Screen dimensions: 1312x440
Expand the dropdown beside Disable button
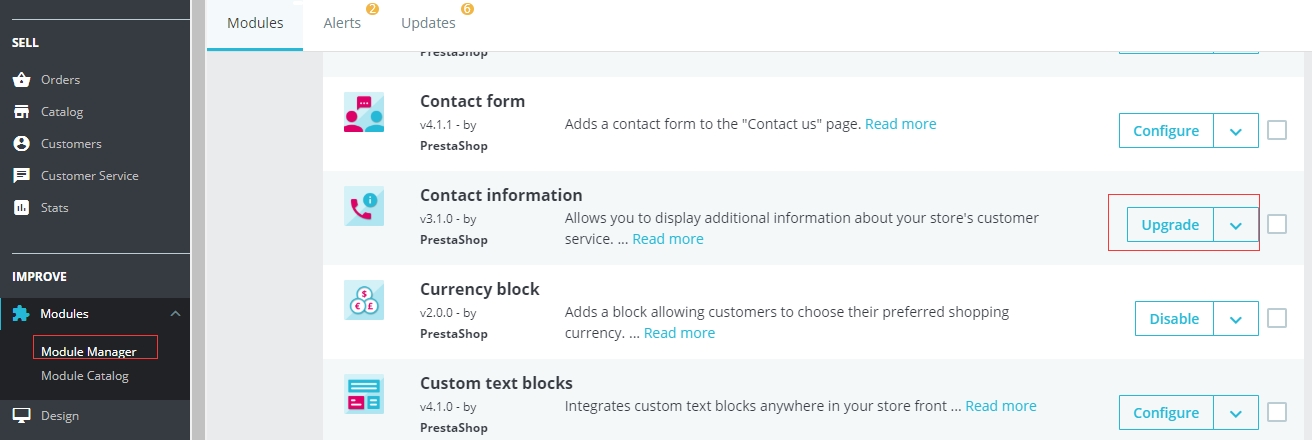pos(1236,319)
